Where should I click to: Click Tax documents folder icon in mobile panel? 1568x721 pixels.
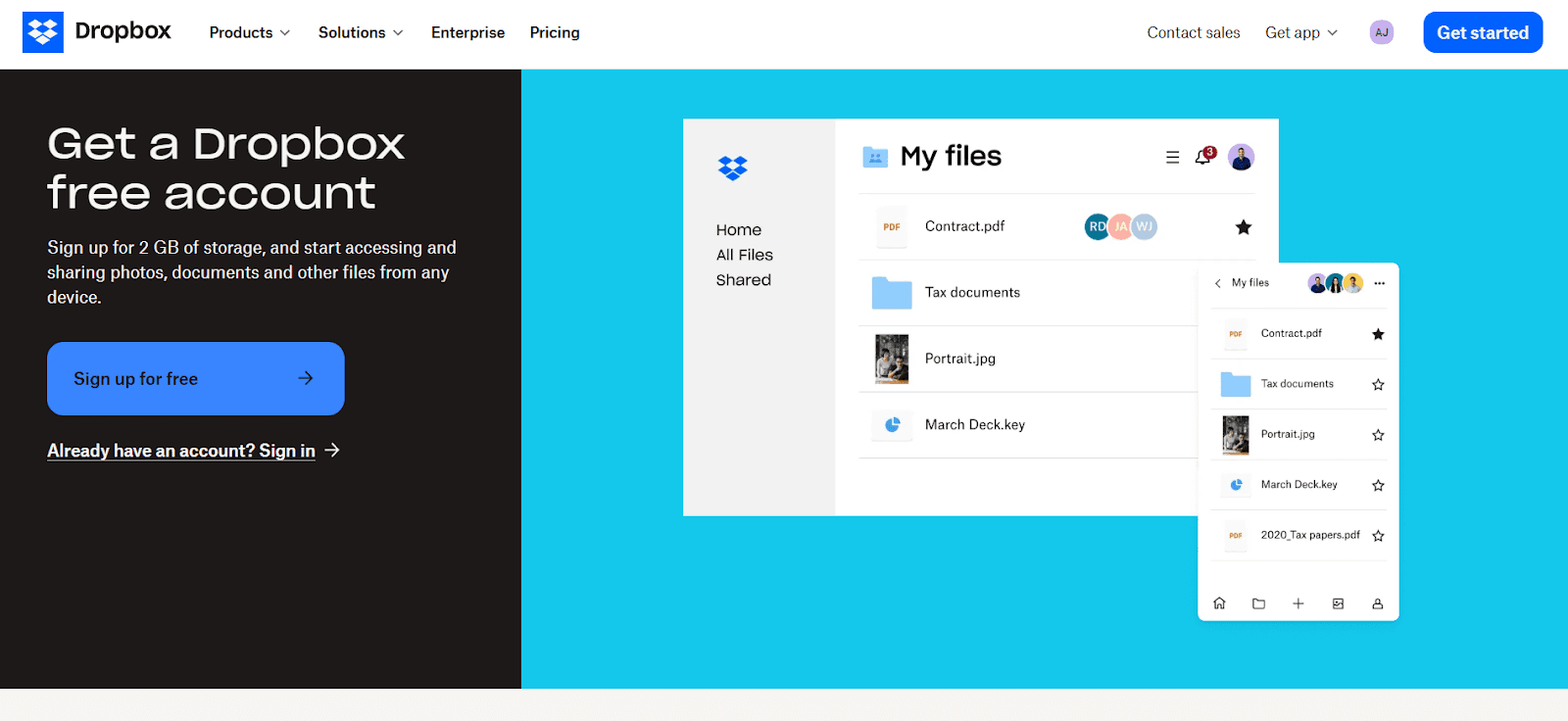click(1236, 384)
